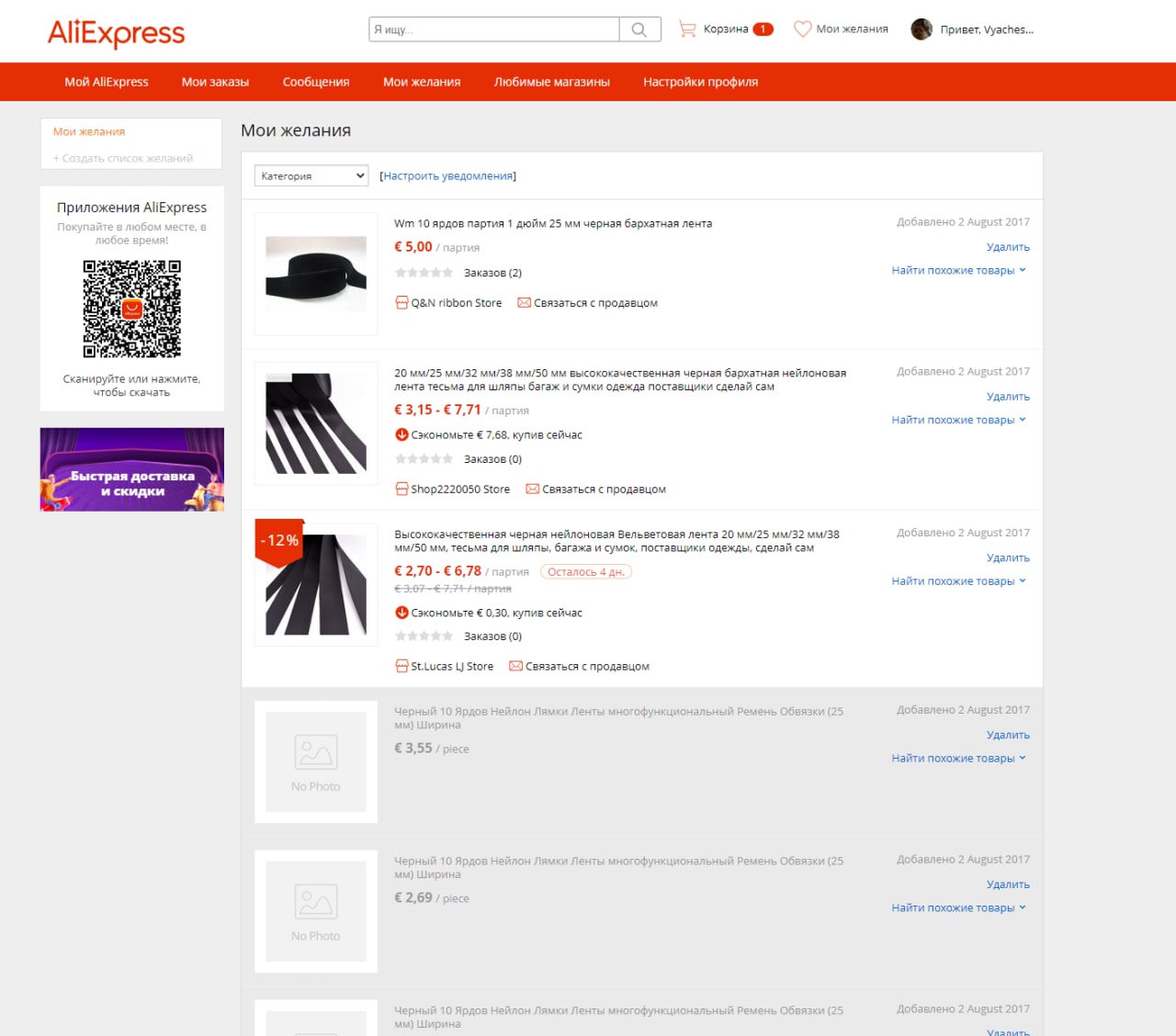Click Мои желания text in the header
1176x1036 pixels.
click(x=853, y=29)
